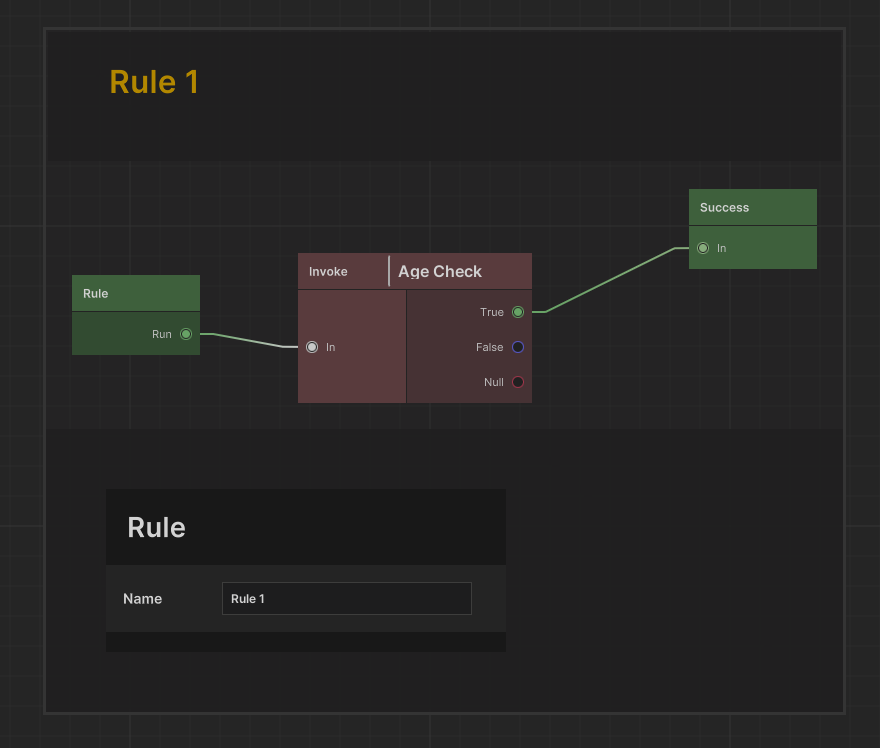Select the True output port
The image size is (880, 748).
518,312
